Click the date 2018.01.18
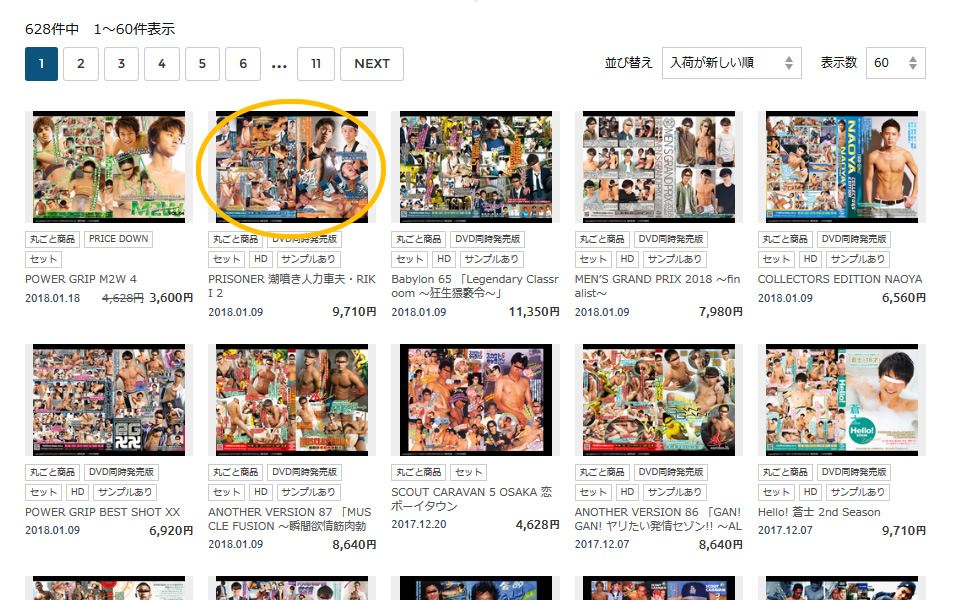Viewport: 955px width, 600px height. [x=52, y=298]
